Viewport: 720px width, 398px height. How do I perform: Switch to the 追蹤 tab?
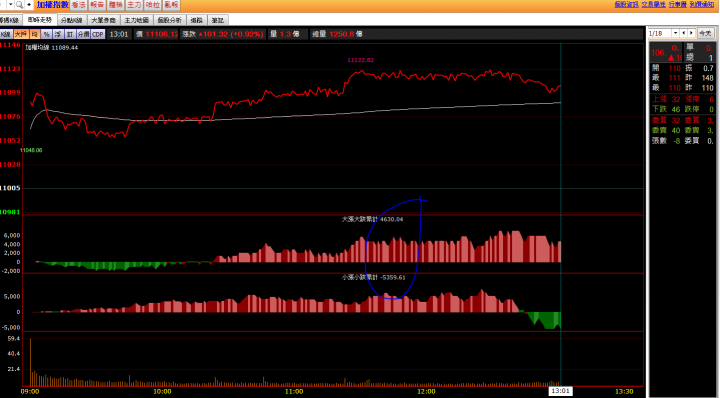point(197,20)
